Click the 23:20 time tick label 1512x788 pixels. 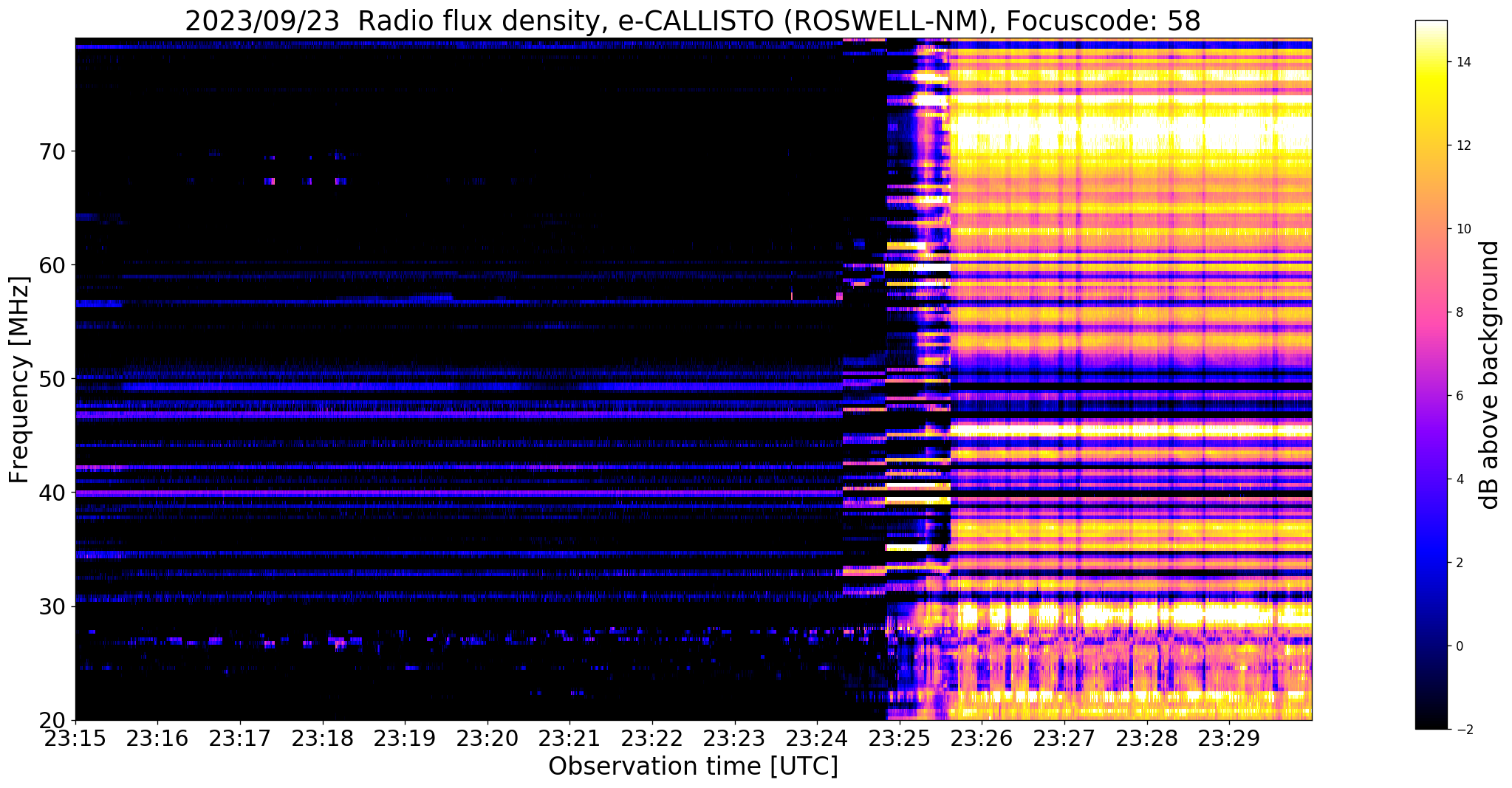click(488, 738)
